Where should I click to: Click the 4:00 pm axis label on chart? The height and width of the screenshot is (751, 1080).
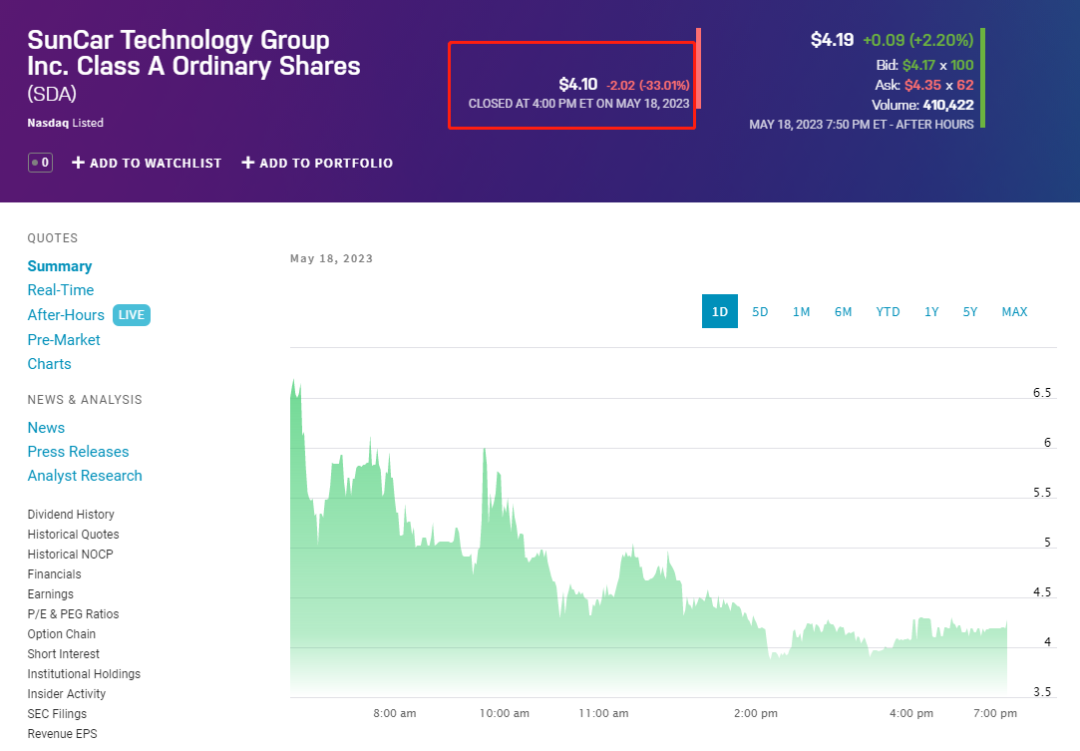tap(911, 713)
